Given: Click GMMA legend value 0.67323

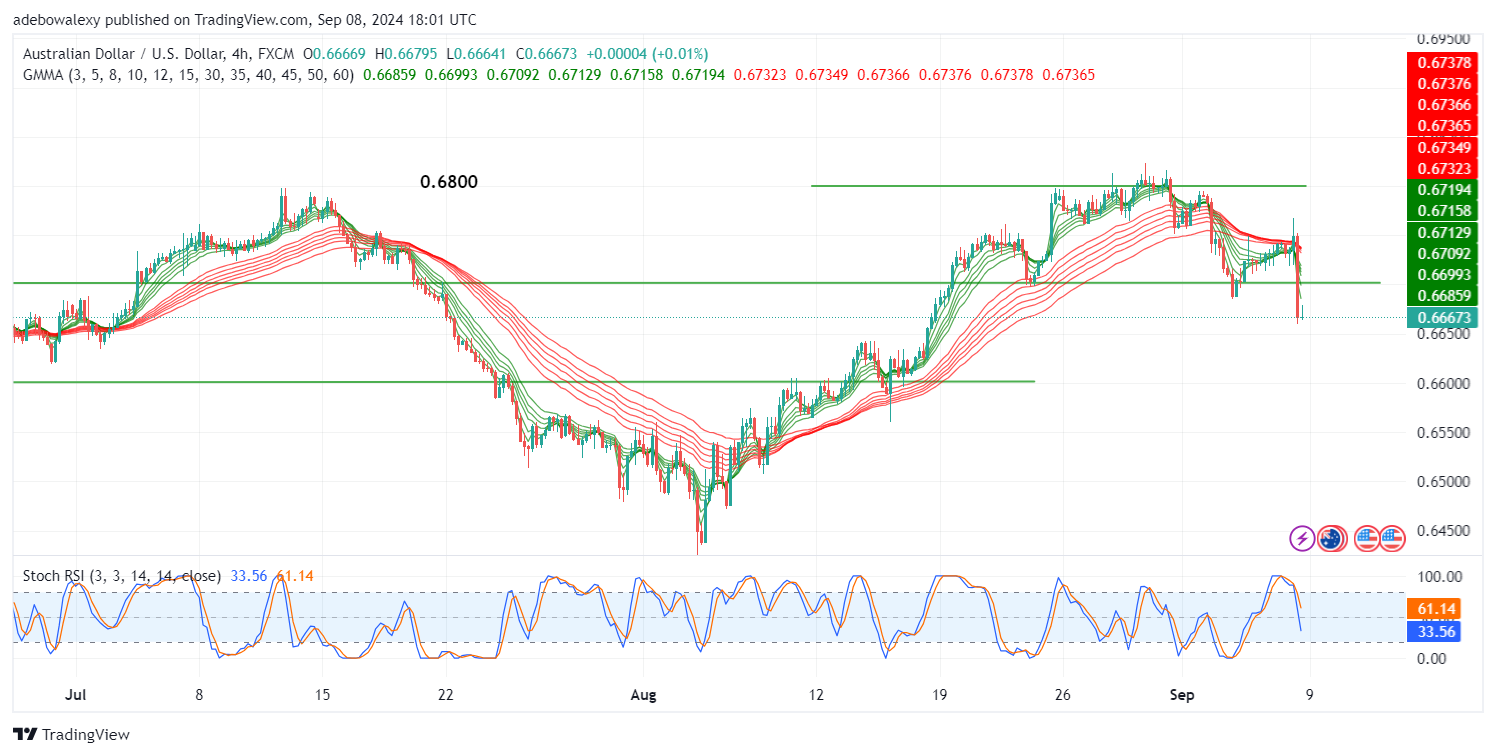Looking at the screenshot, I should (758, 75).
